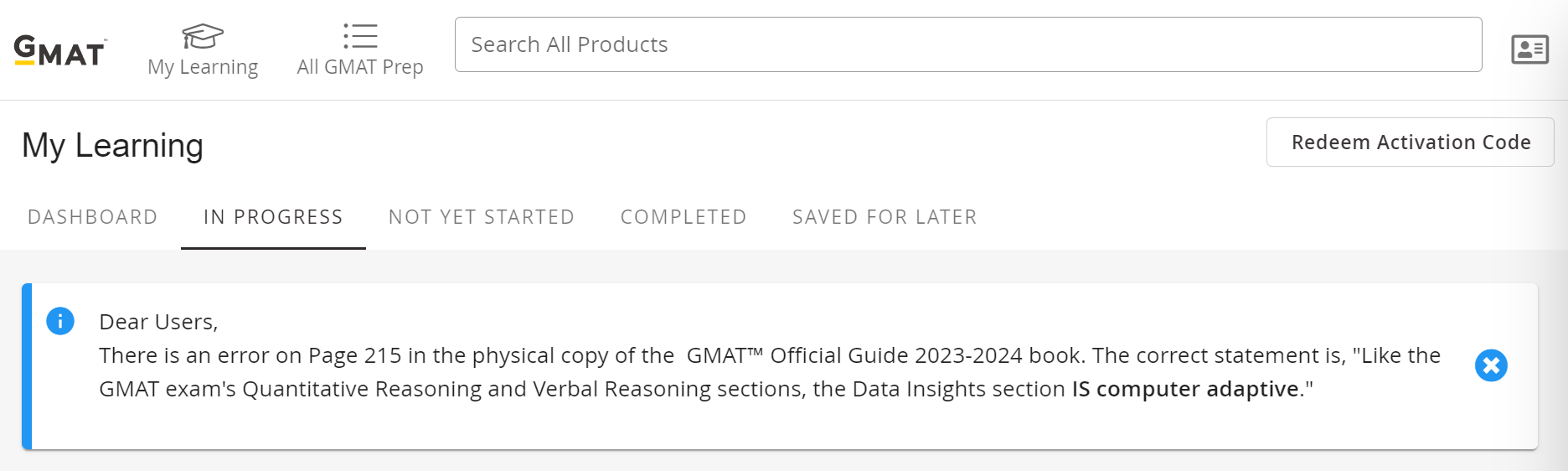The height and width of the screenshot is (471, 1568).
Task: Switch to the Dashboard tab
Action: tap(93, 217)
